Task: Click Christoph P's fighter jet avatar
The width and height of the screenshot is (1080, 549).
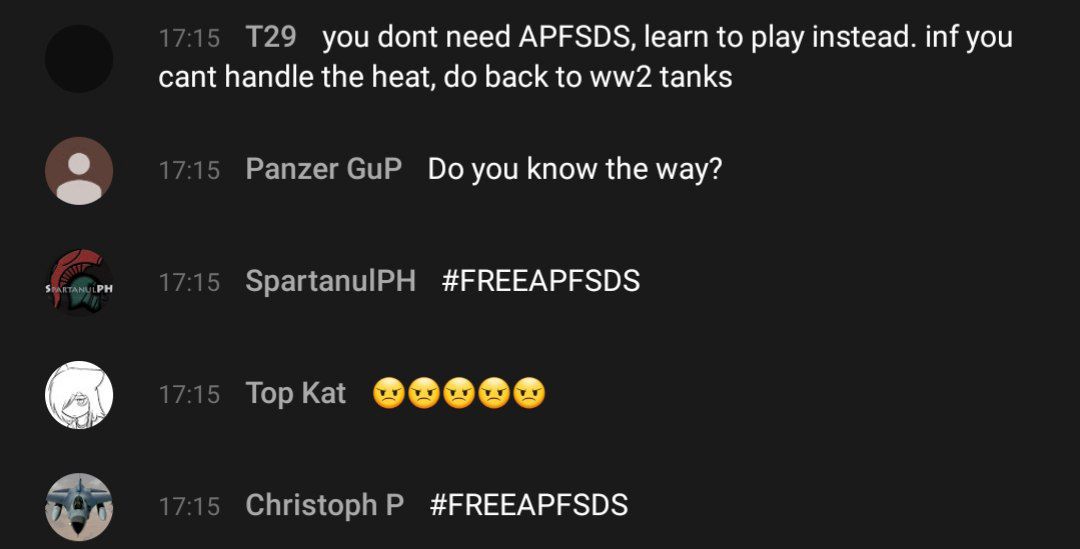Action: tap(79, 507)
